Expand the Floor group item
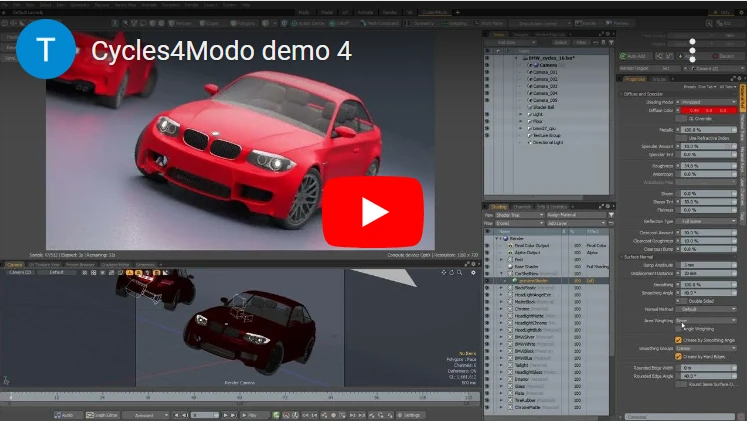The width and height of the screenshot is (747, 421). (521, 121)
